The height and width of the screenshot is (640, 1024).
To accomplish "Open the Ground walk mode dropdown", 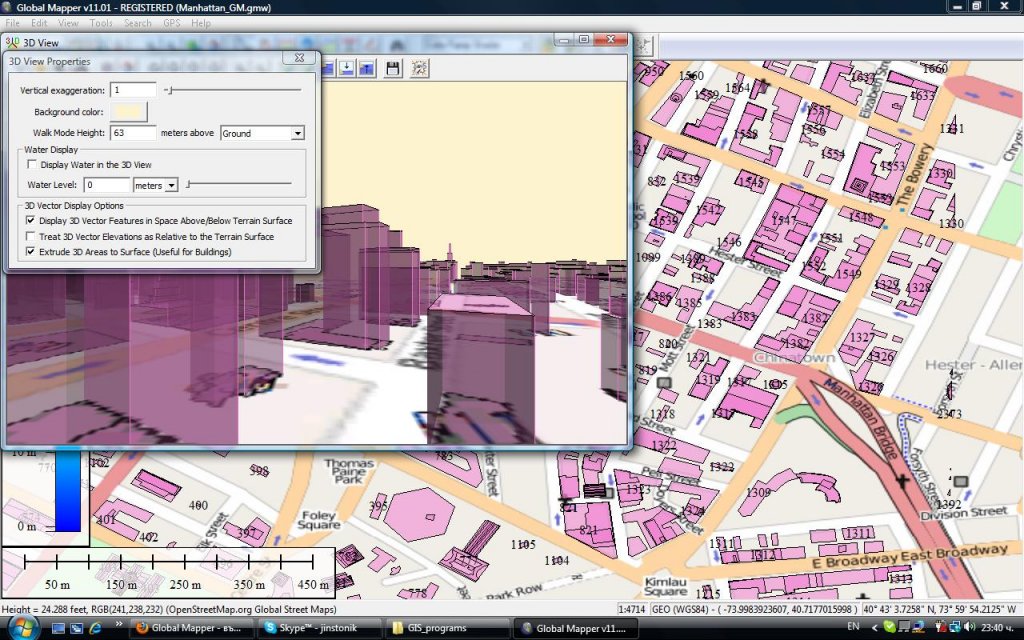I will click(x=297, y=133).
